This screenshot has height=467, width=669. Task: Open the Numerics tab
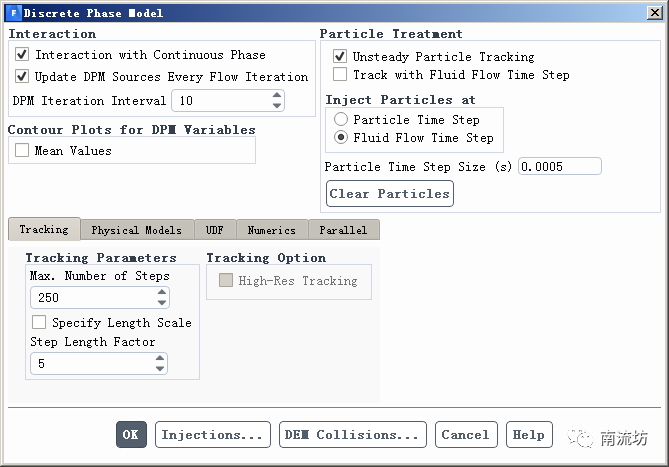click(271, 230)
